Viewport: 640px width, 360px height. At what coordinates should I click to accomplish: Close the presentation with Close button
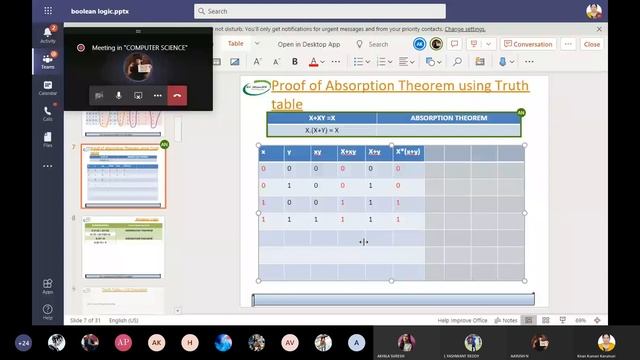tap(591, 44)
